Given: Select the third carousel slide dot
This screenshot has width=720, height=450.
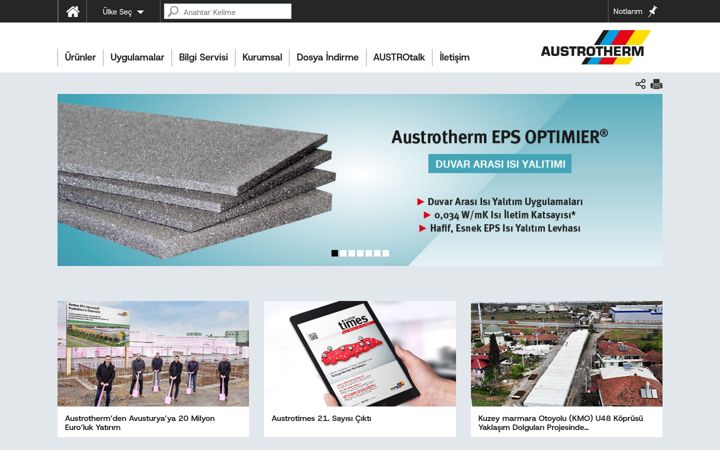Looking at the screenshot, I should click(x=352, y=253).
